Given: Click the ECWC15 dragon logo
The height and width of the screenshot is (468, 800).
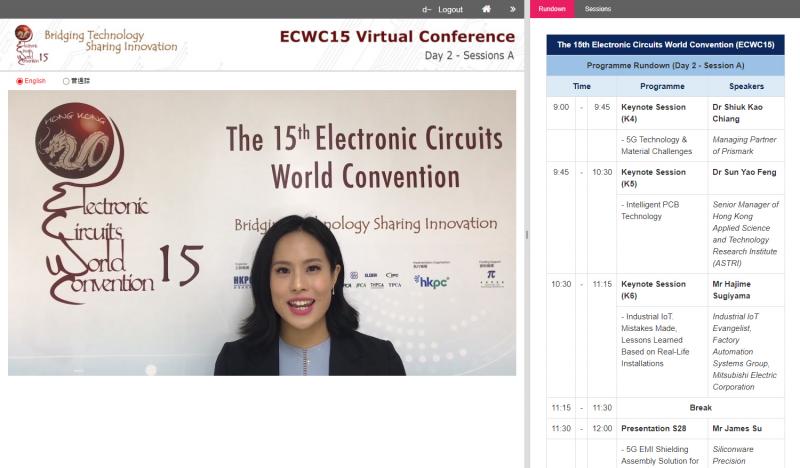Looking at the screenshot, I should coord(31,45).
